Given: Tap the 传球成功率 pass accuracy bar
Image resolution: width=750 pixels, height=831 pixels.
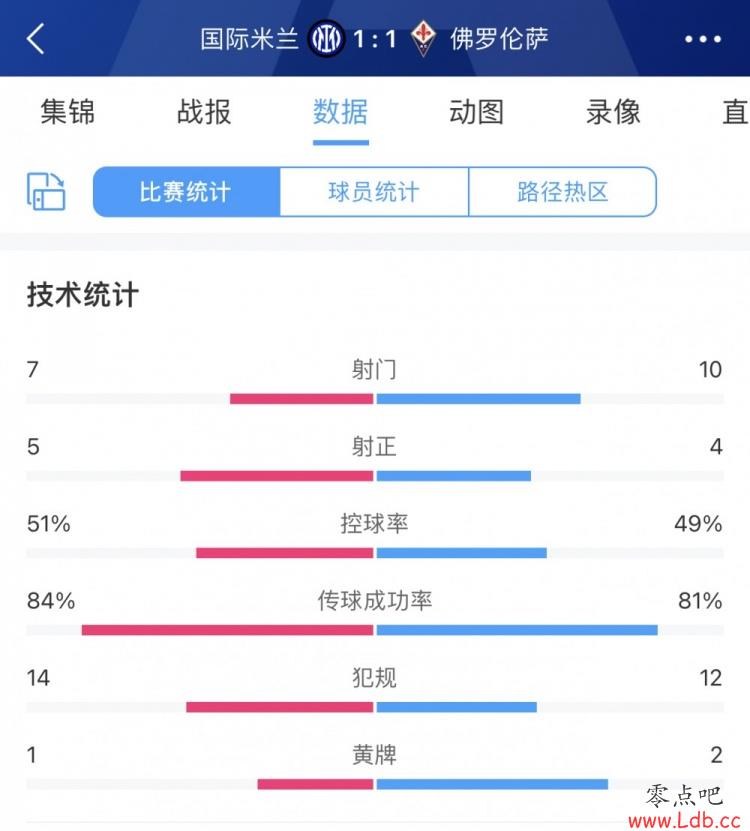Looking at the screenshot, I should pos(375,630).
